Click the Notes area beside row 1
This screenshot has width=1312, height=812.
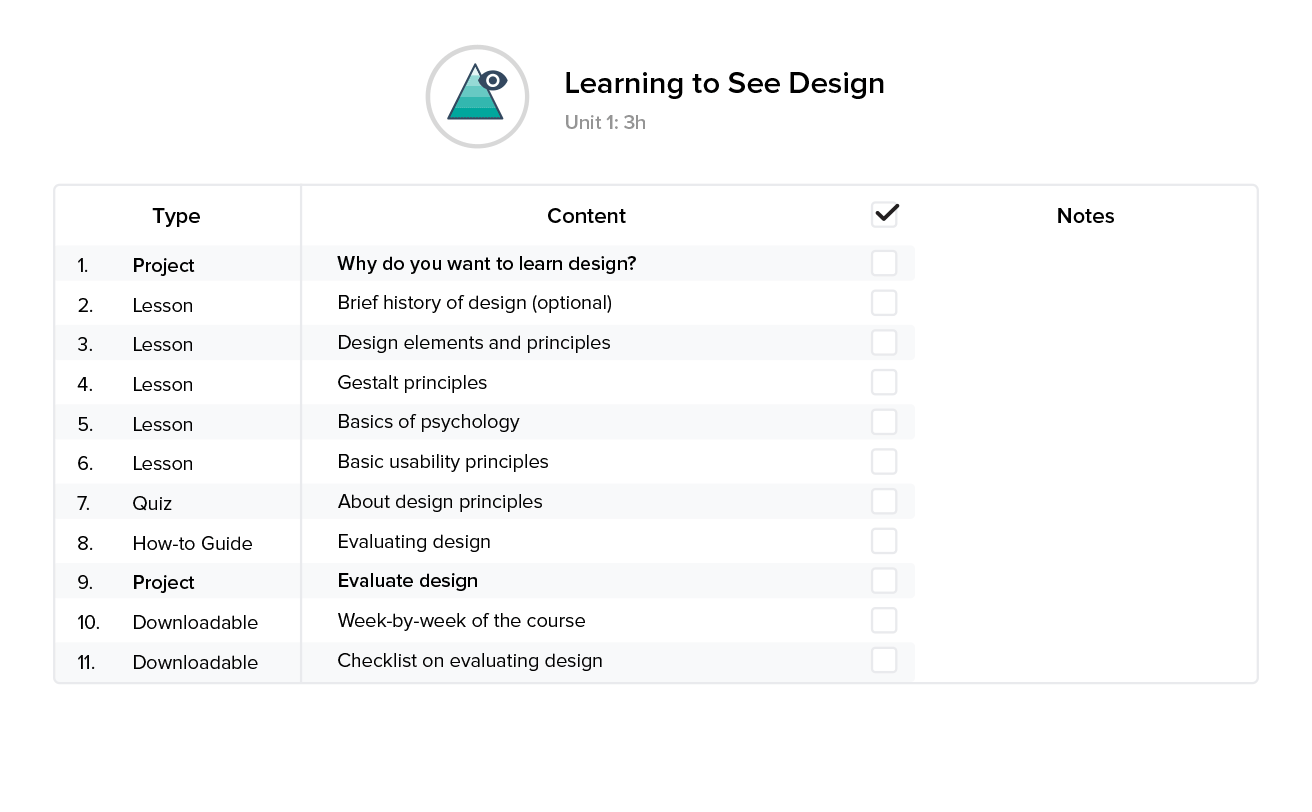pos(1085,262)
